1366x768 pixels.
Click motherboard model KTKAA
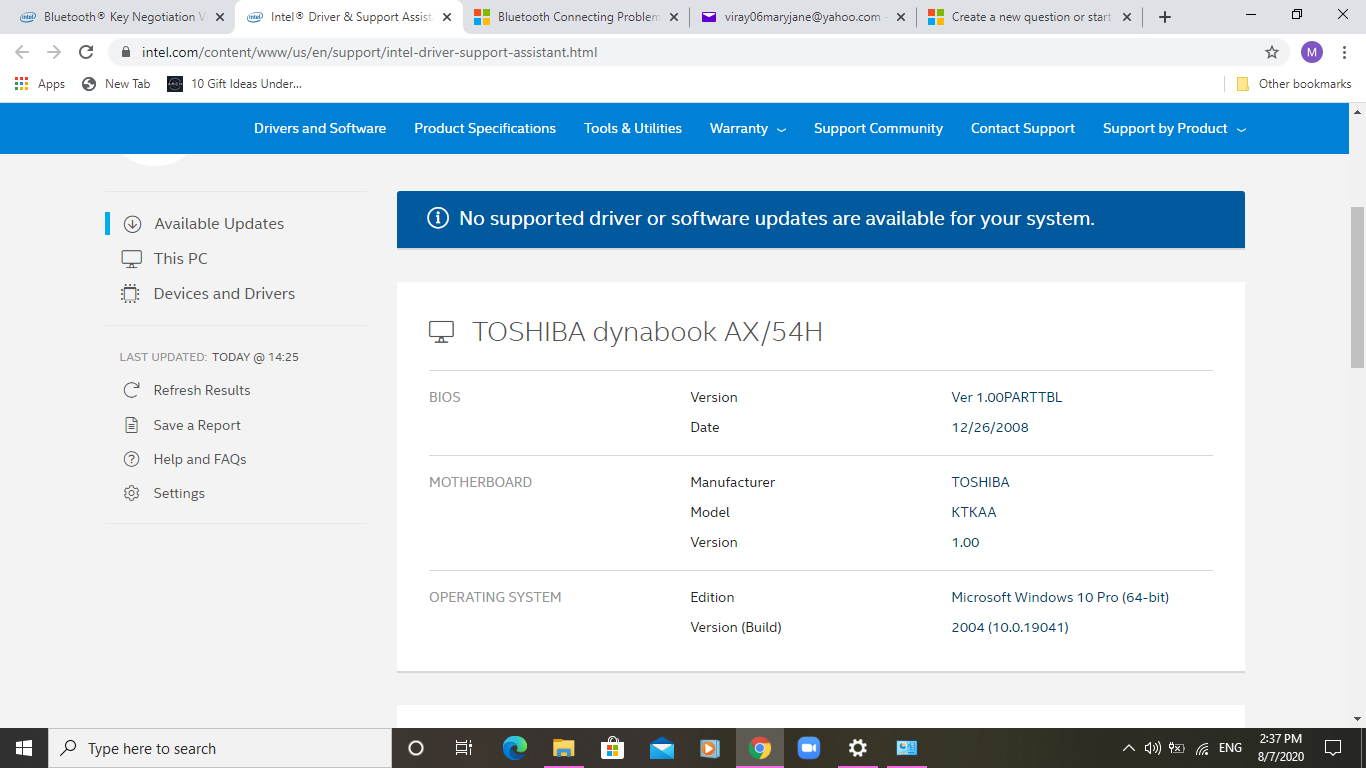coord(974,512)
